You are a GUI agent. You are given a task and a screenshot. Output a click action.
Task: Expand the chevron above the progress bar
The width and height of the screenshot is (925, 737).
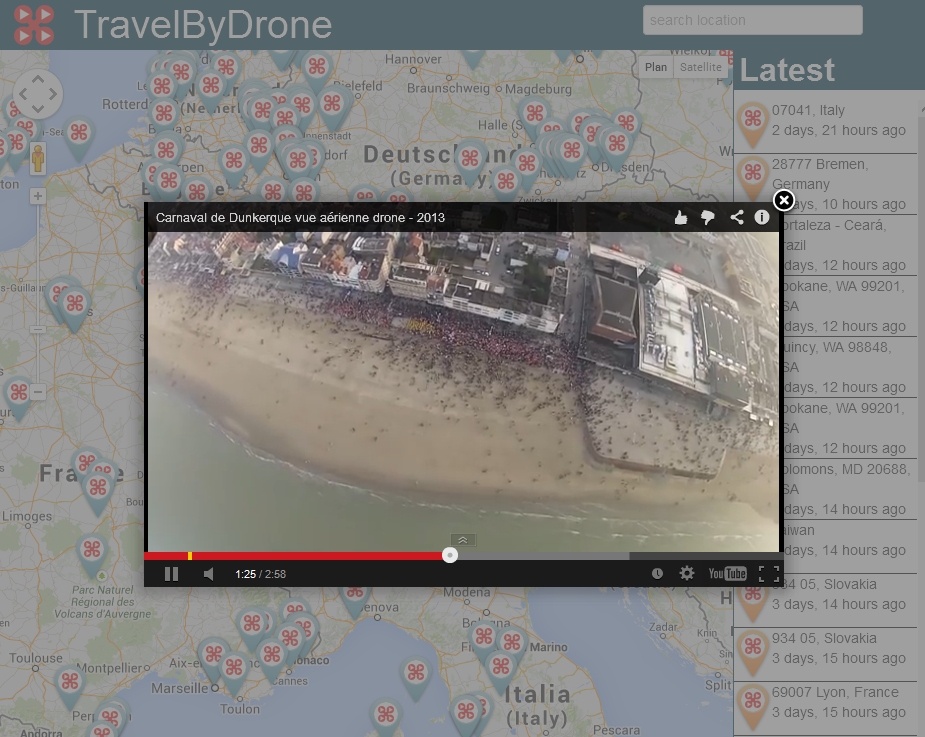pyautogui.click(x=463, y=540)
